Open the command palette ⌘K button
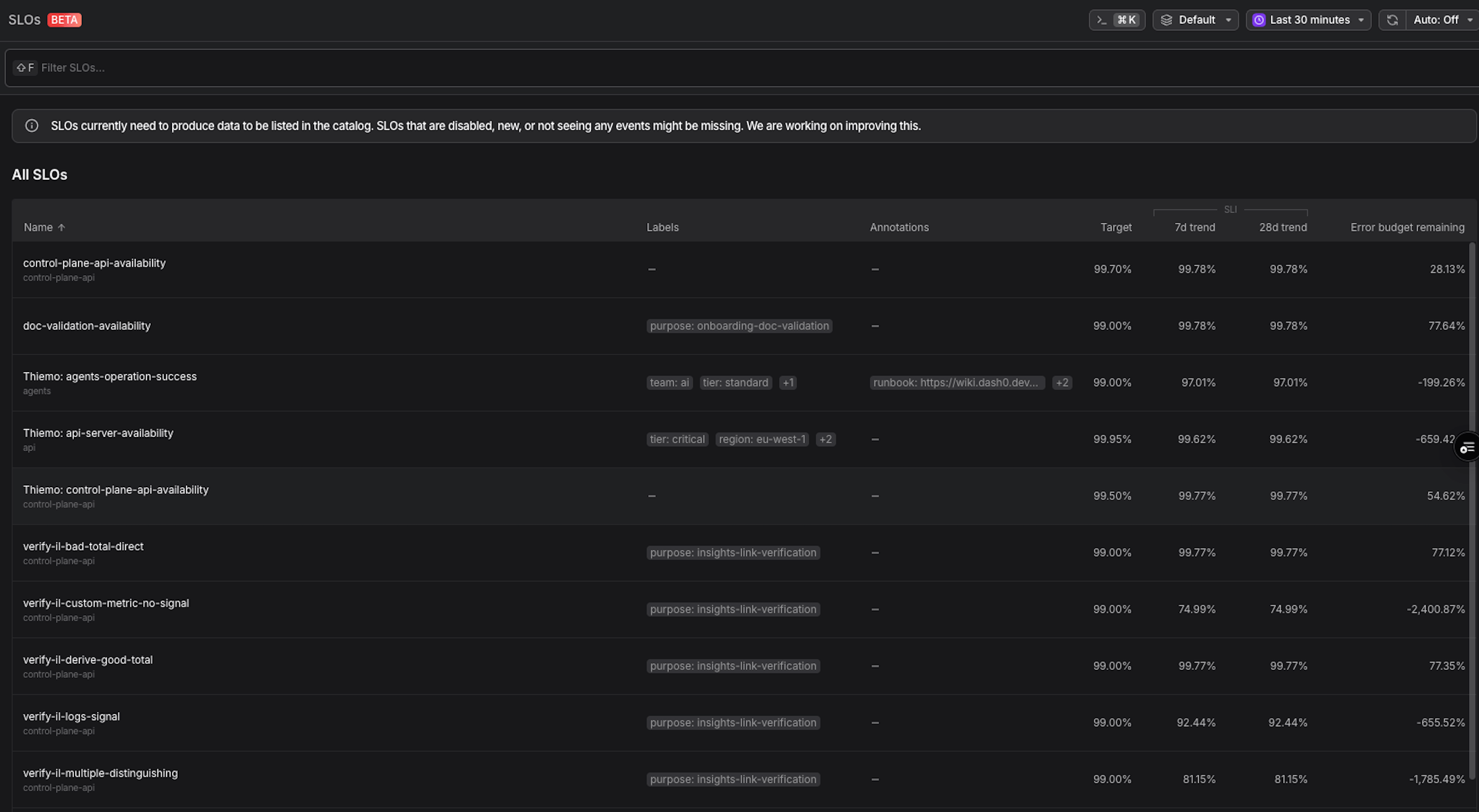The height and width of the screenshot is (812, 1479). click(1117, 20)
